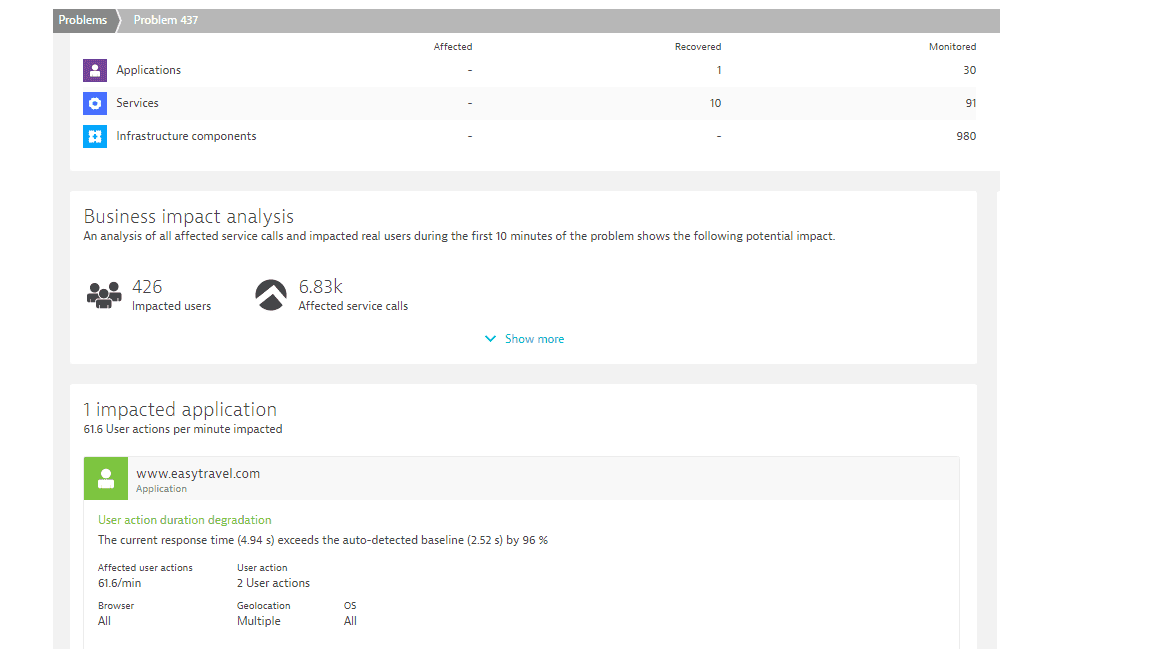Click the Infrastructure components icon
The width and height of the screenshot is (1155, 649).
95,136
